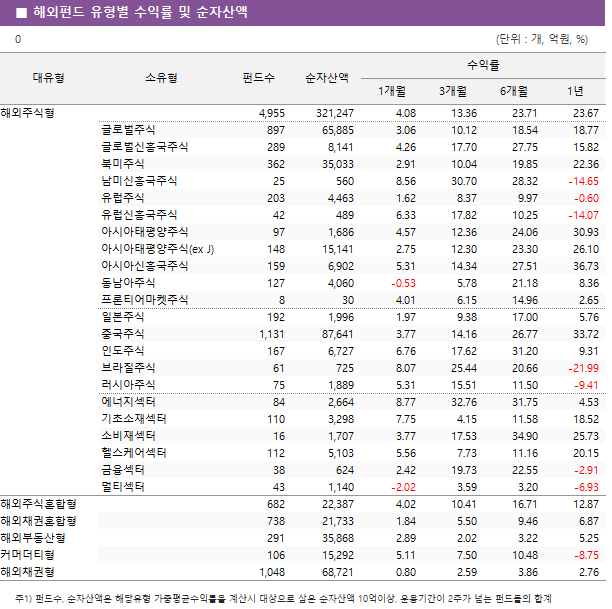
Task: Click the 1개월 column header
Action: (x=392, y=91)
